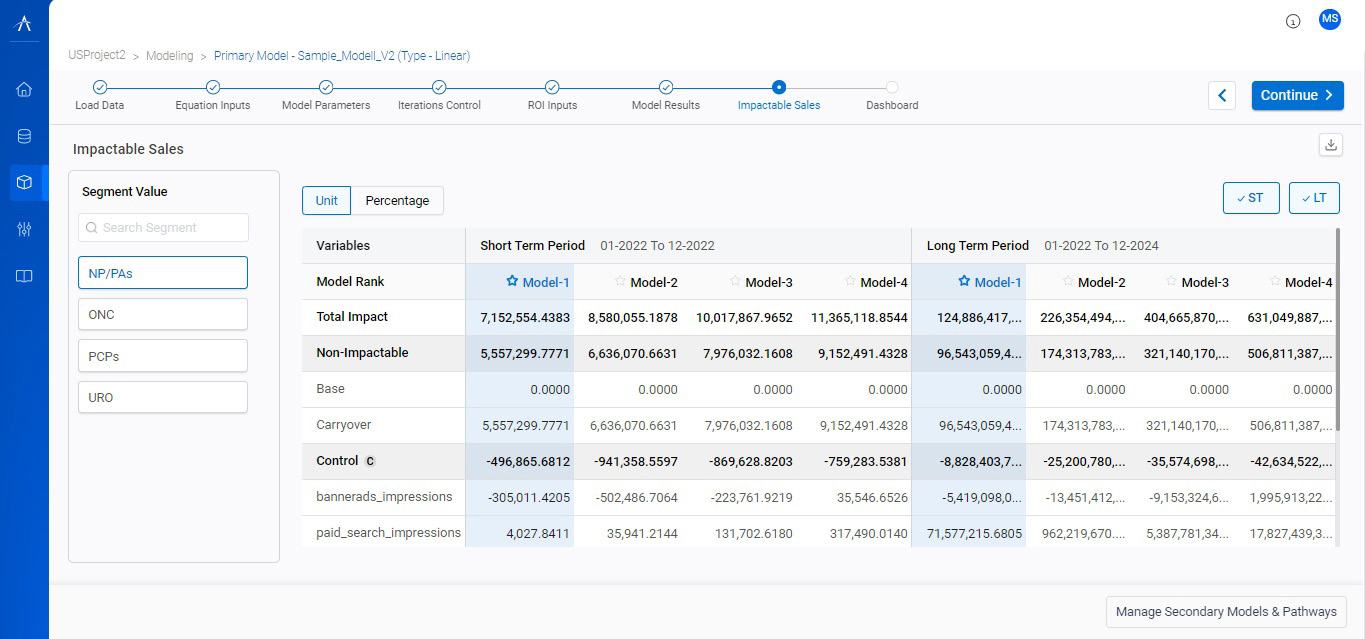This screenshot has width=1365, height=639.
Task: Switch to Percentage view
Action: pyautogui.click(x=397, y=200)
